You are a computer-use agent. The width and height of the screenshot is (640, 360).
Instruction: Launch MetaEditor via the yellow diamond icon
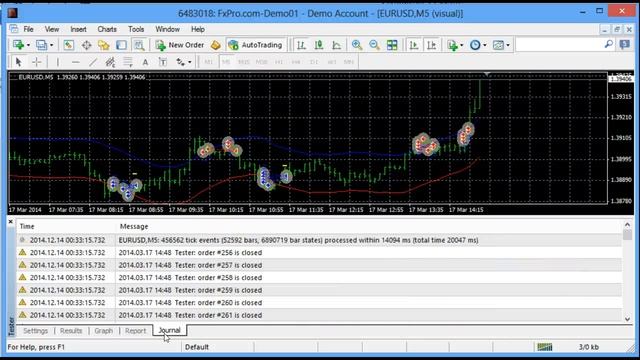pyautogui.click(x=216, y=45)
